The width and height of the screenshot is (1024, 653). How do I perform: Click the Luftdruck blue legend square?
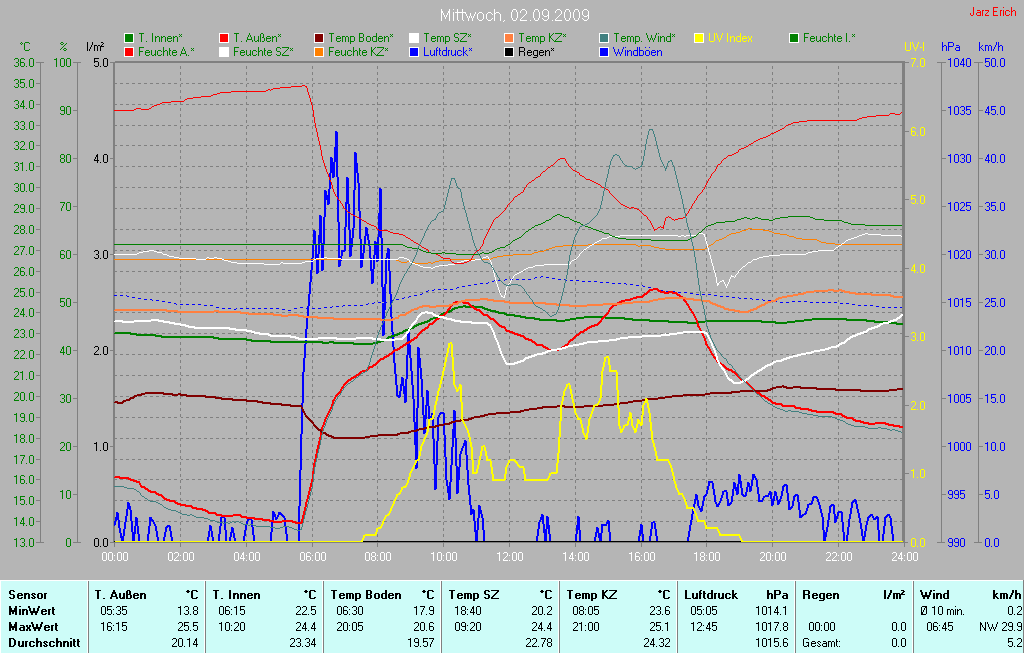(x=414, y=51)
